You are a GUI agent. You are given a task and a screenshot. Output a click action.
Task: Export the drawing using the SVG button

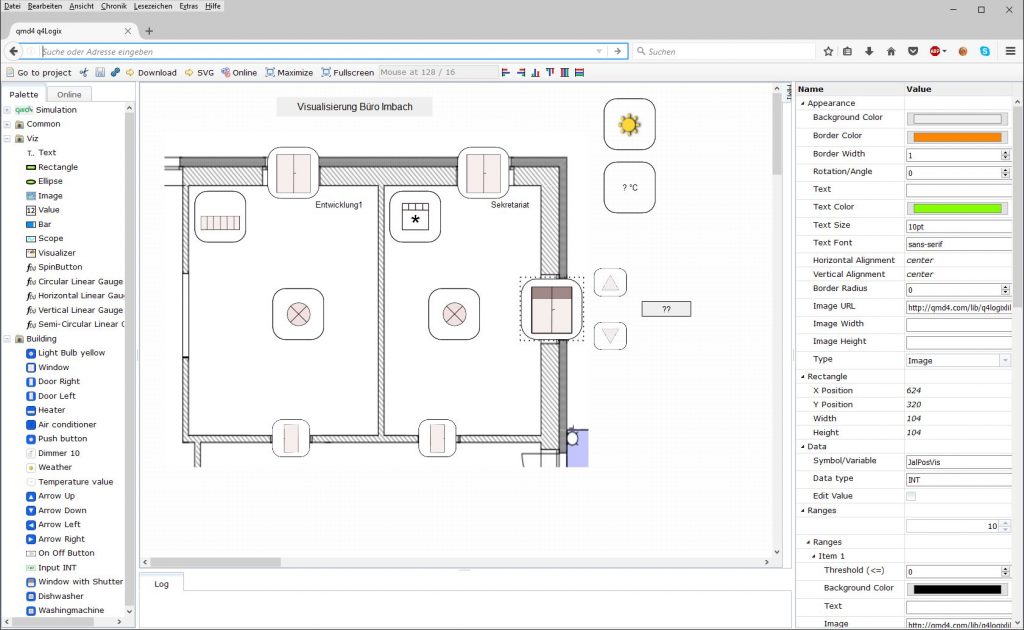[200, 72]
